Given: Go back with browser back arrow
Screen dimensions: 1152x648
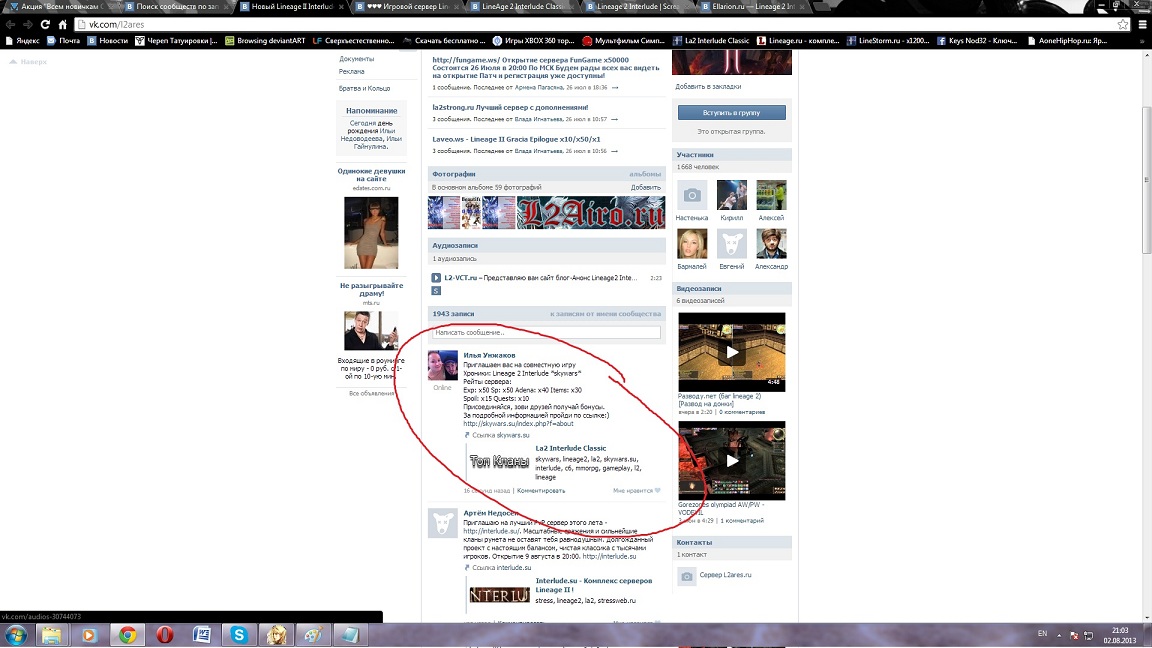Looking at the screenshot, I should (x=10, y=24).
